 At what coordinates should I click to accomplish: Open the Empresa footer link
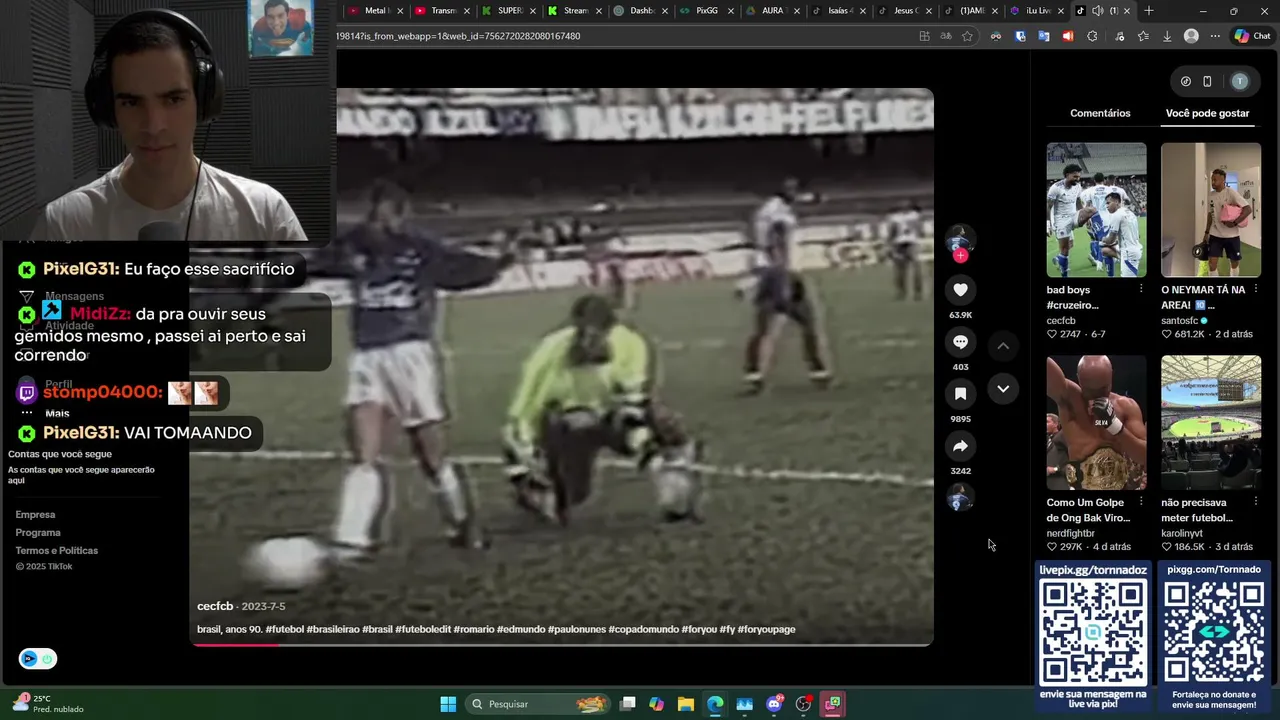point(35,515)
